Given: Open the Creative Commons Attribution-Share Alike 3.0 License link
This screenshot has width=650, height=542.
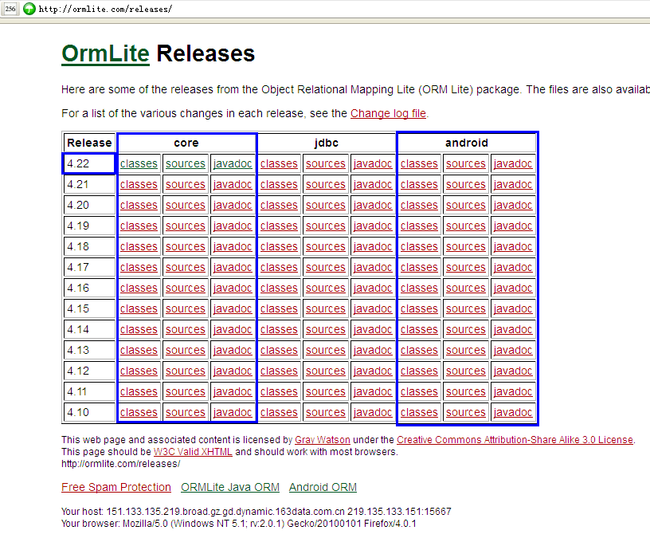Looking at the screenshot, I should 515,440.
